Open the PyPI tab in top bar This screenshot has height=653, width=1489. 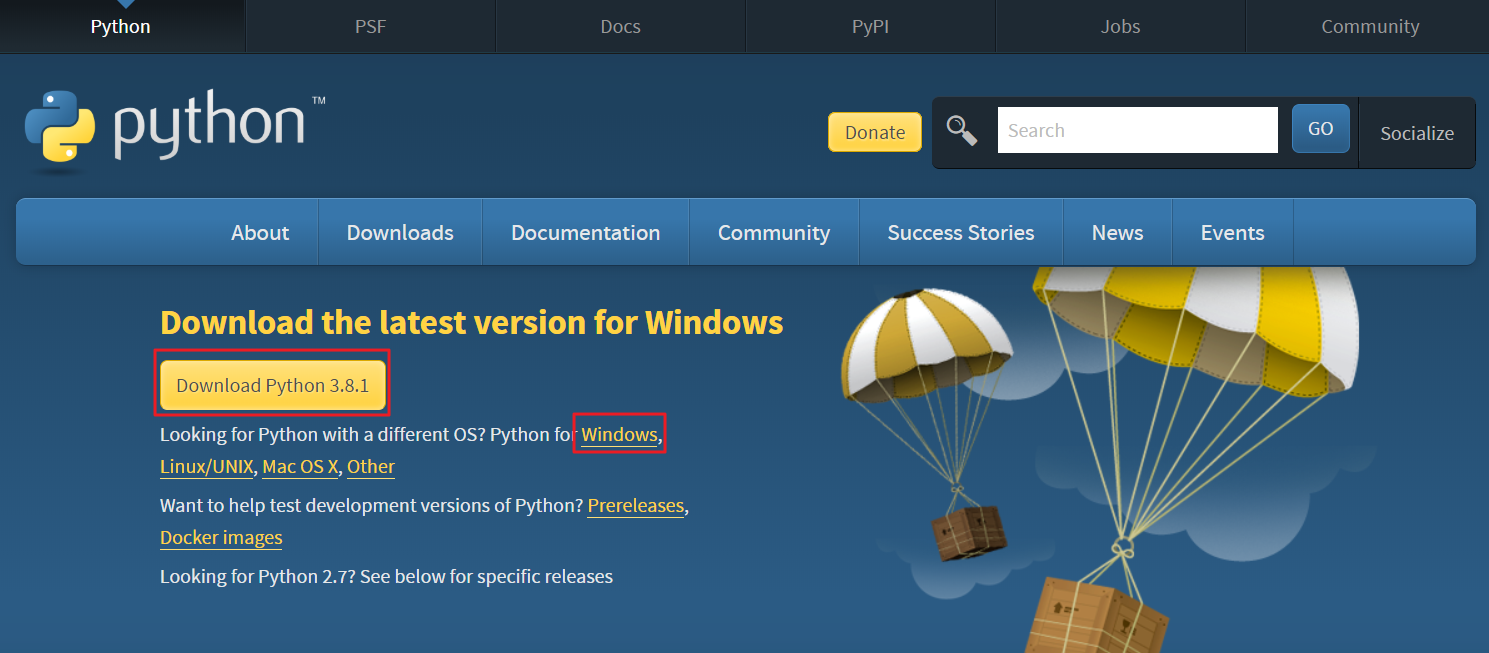(x=870, y=27)
